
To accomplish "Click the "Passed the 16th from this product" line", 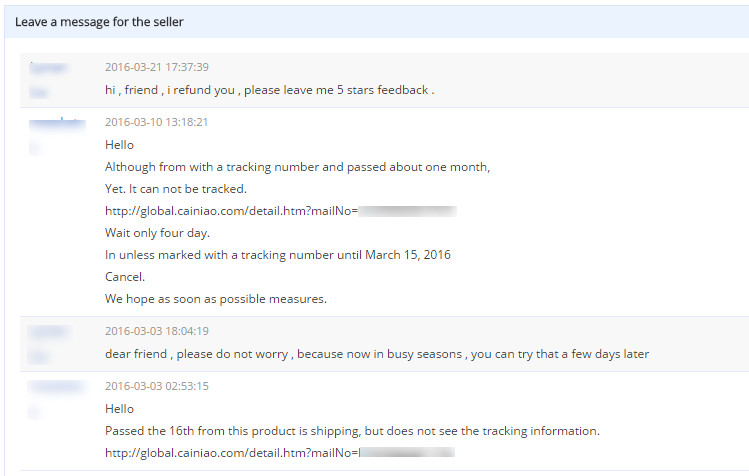I will click(x=352, y=431).
